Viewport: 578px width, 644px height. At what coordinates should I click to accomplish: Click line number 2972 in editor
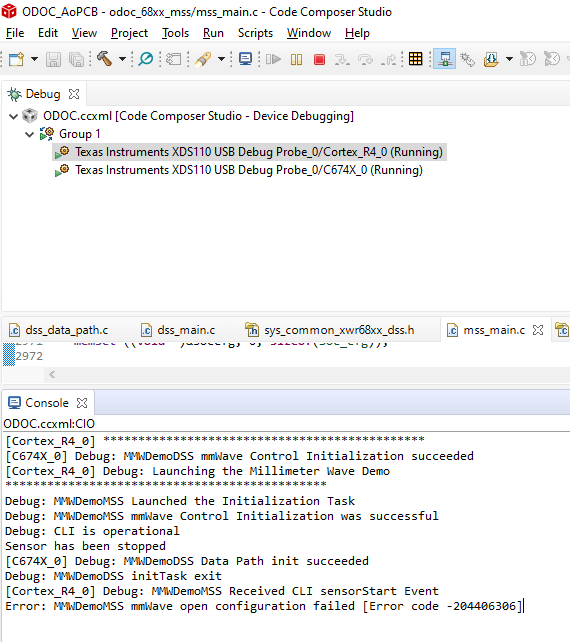29,356
